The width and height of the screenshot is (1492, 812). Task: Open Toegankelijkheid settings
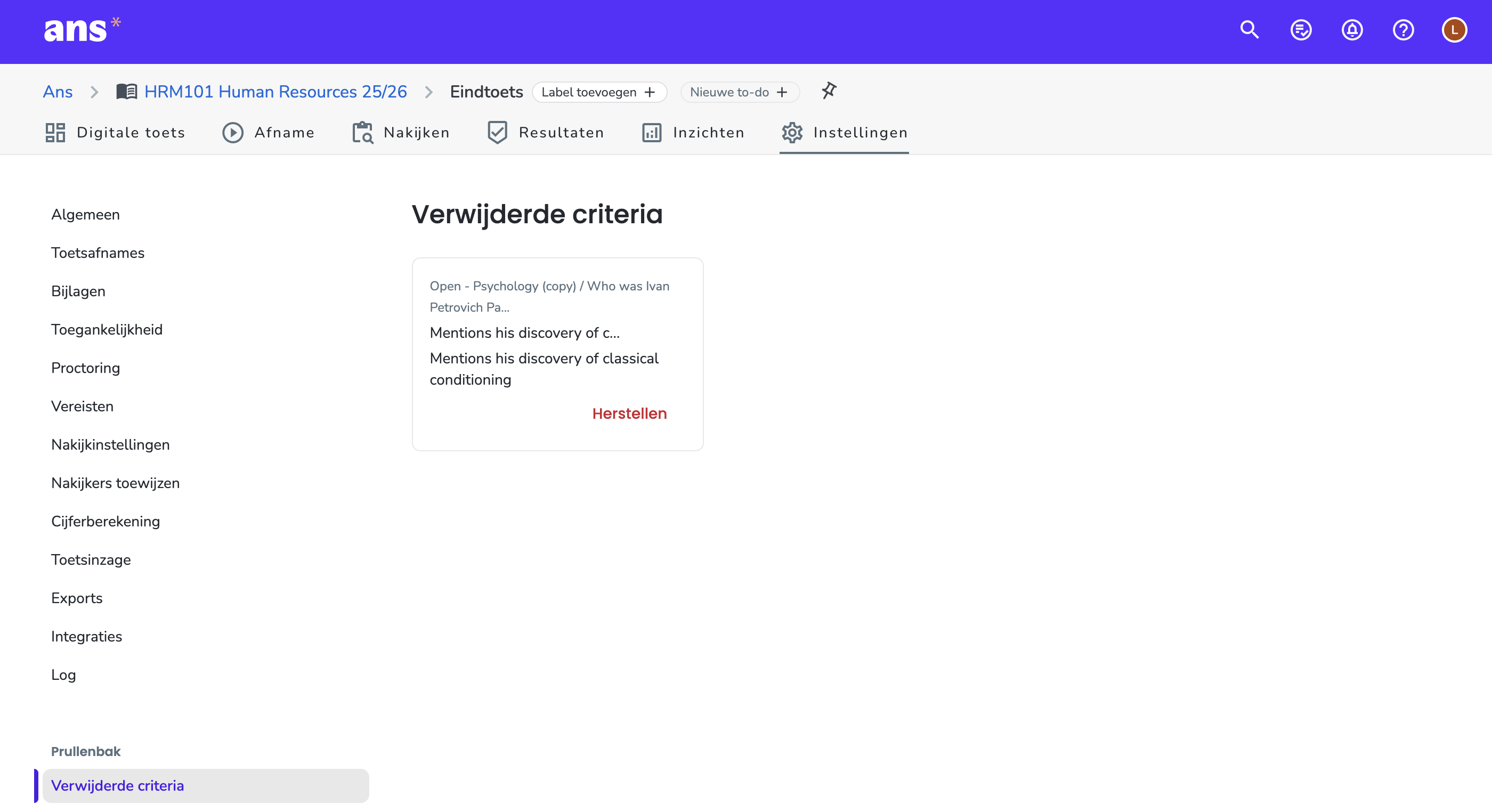pyautogui.click(x=107, y=330)
